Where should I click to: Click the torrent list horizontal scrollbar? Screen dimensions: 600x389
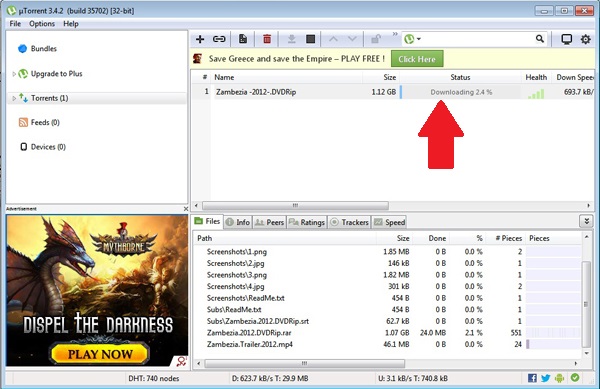(x=295, y=206)
